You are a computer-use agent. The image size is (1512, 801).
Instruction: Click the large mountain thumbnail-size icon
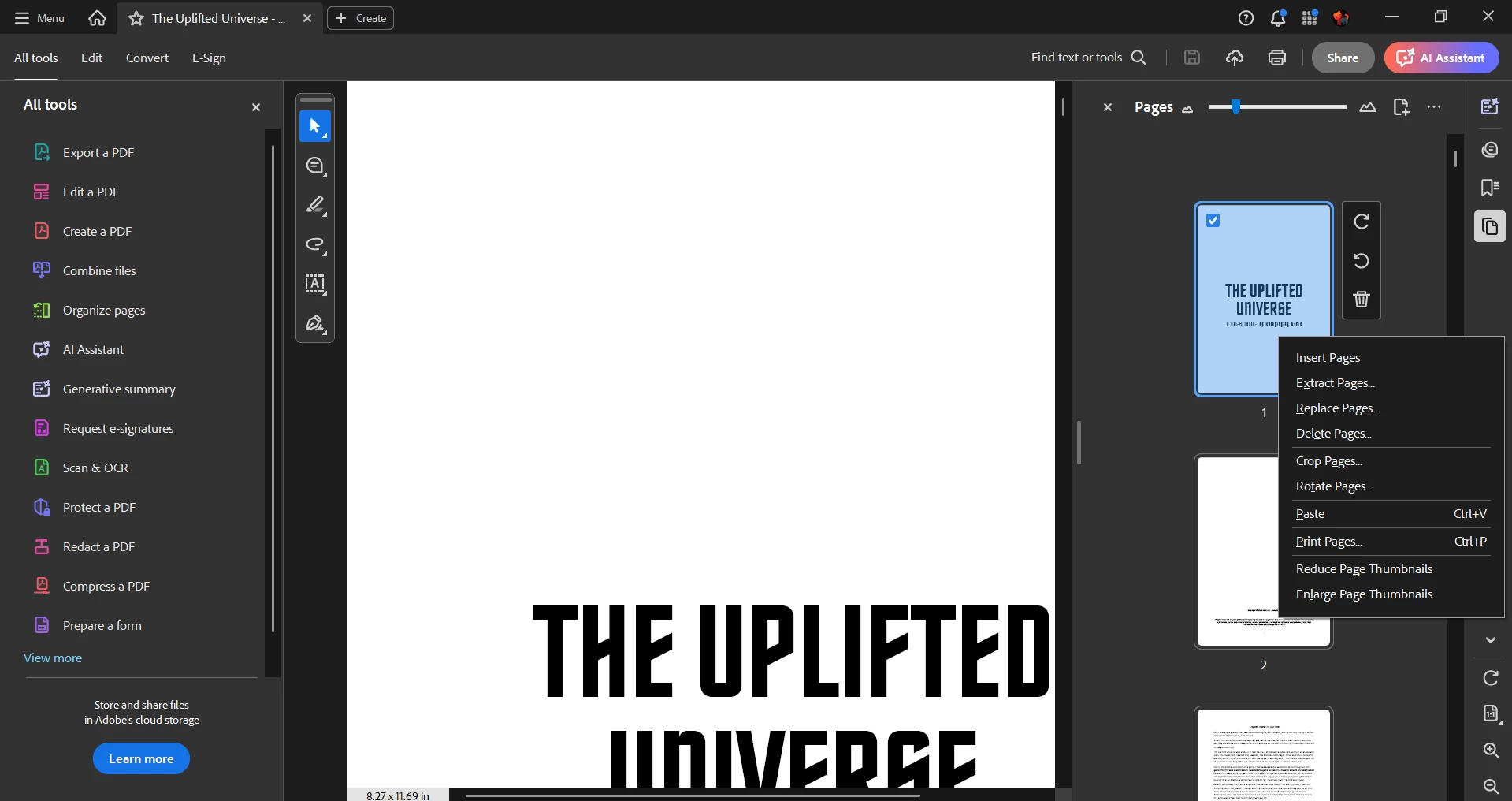point(1368,107)
